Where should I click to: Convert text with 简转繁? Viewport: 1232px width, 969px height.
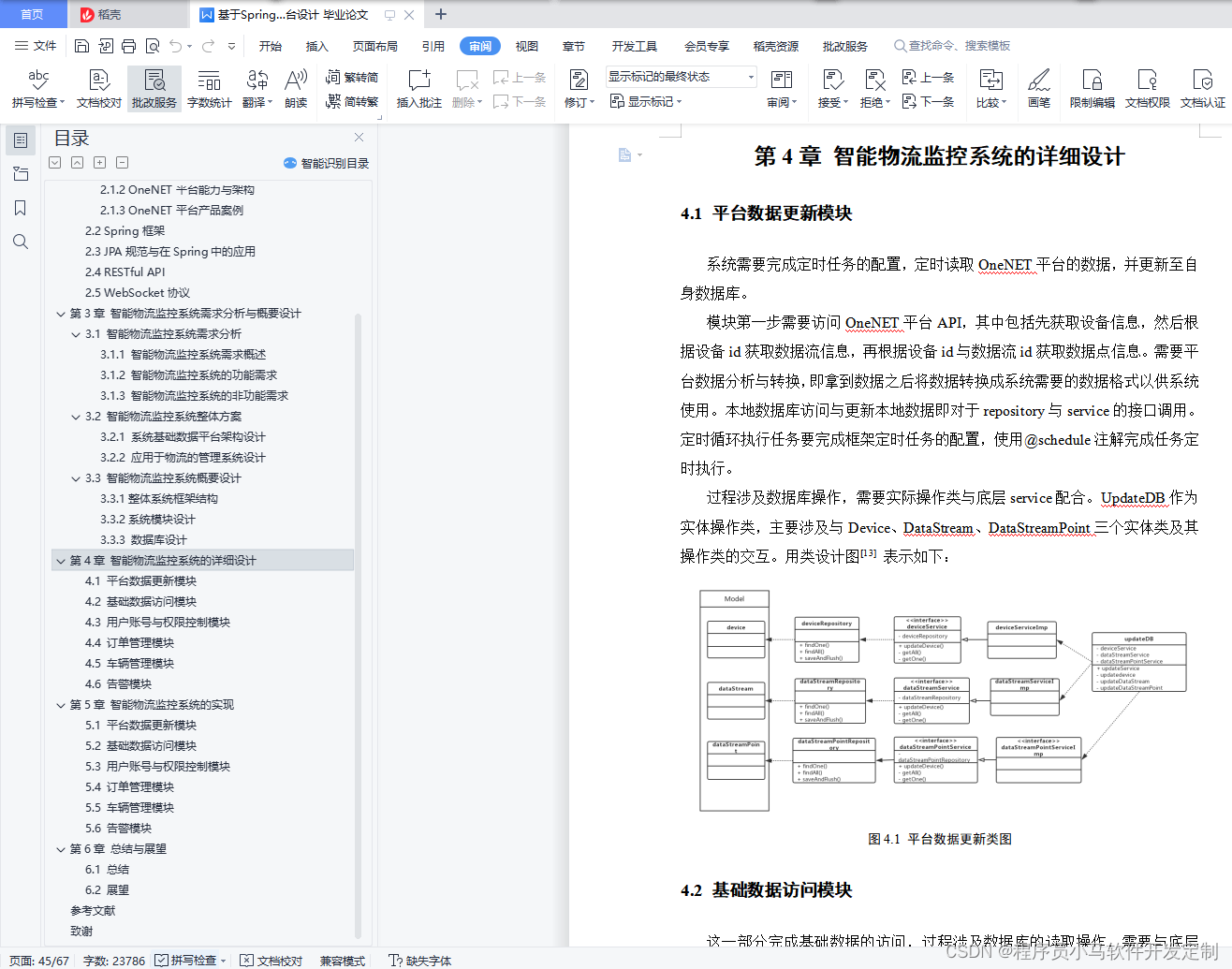tap(352, 101)
